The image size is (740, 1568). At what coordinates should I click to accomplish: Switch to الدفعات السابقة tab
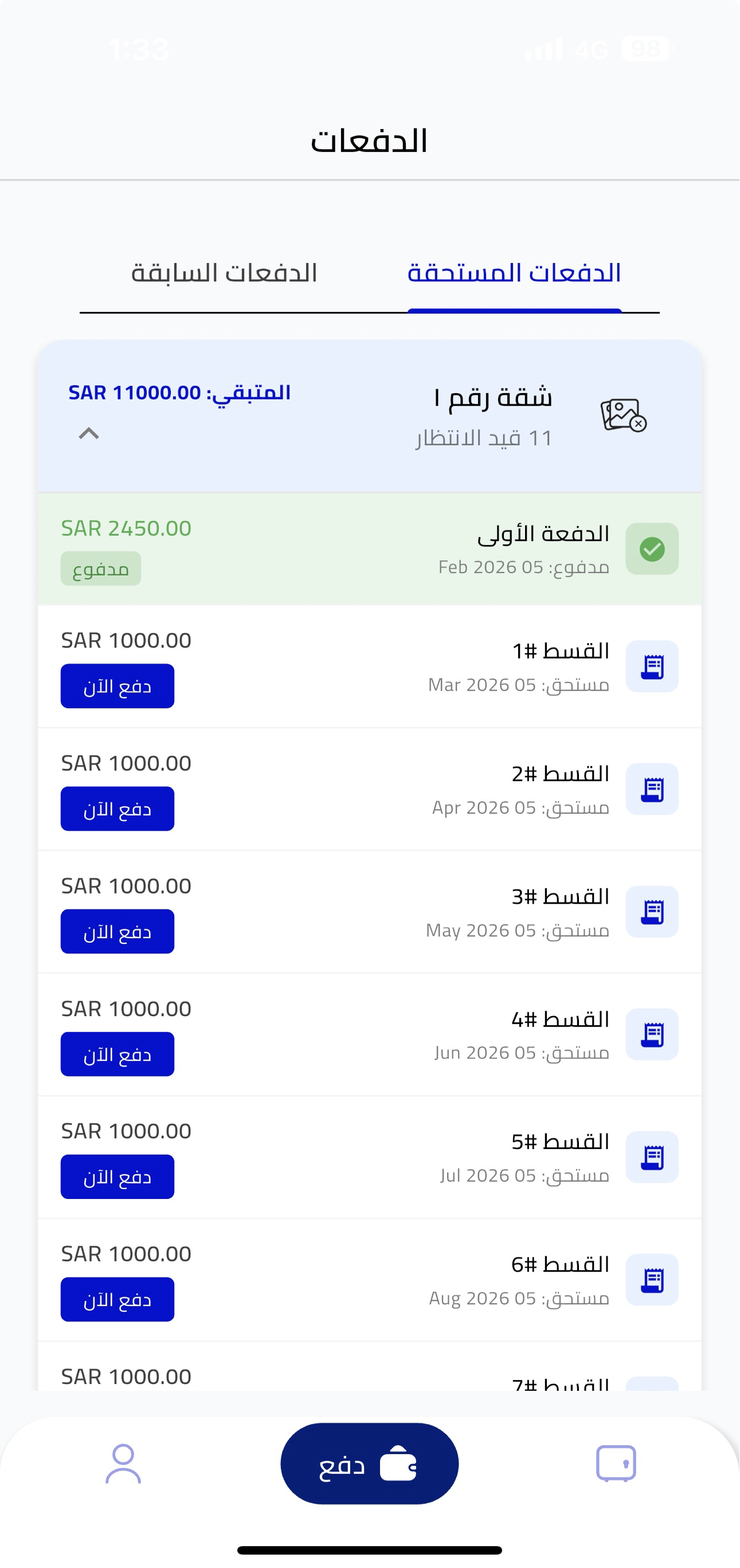click(x=224, y=273)
